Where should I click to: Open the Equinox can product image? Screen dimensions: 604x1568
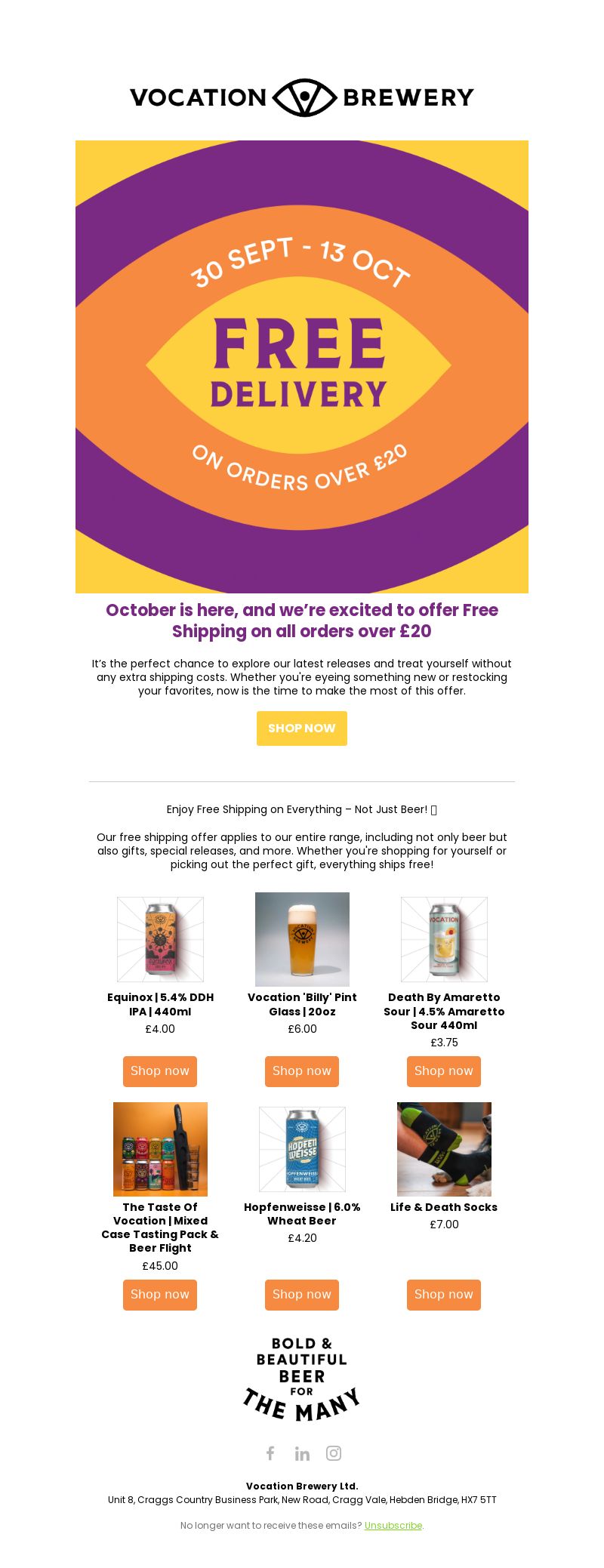[160, 939]
